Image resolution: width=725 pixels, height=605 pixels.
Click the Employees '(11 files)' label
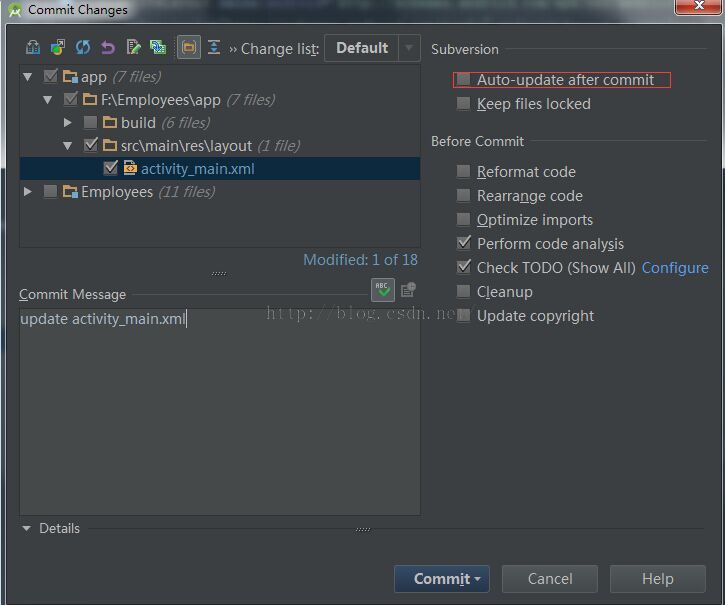(187, 191)
